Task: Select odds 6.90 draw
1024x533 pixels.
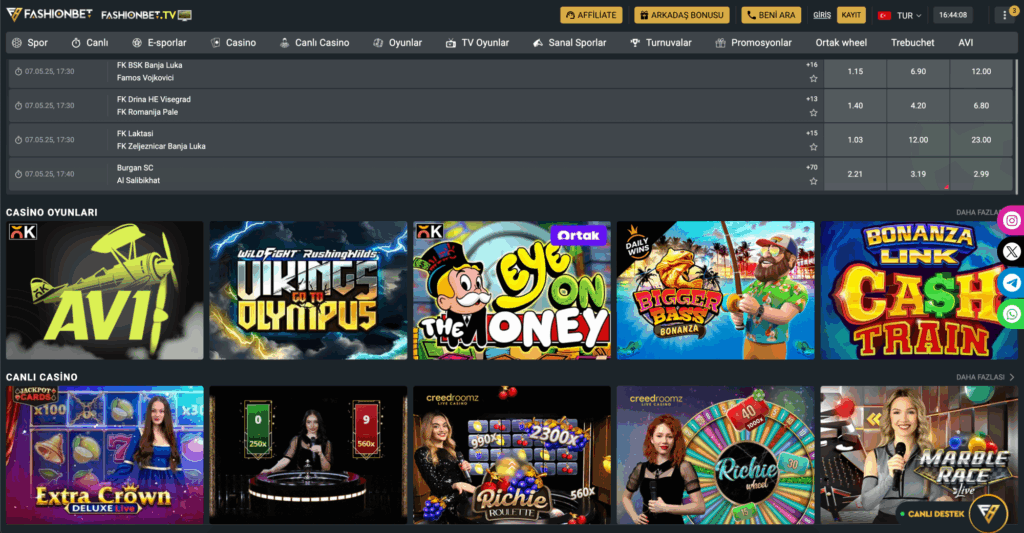Action: (918, 72)
